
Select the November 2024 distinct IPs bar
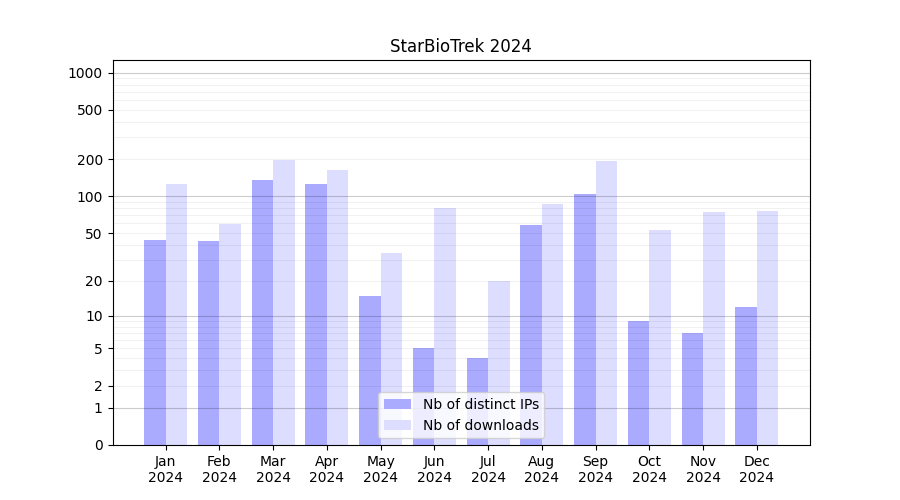pos(692,388)
